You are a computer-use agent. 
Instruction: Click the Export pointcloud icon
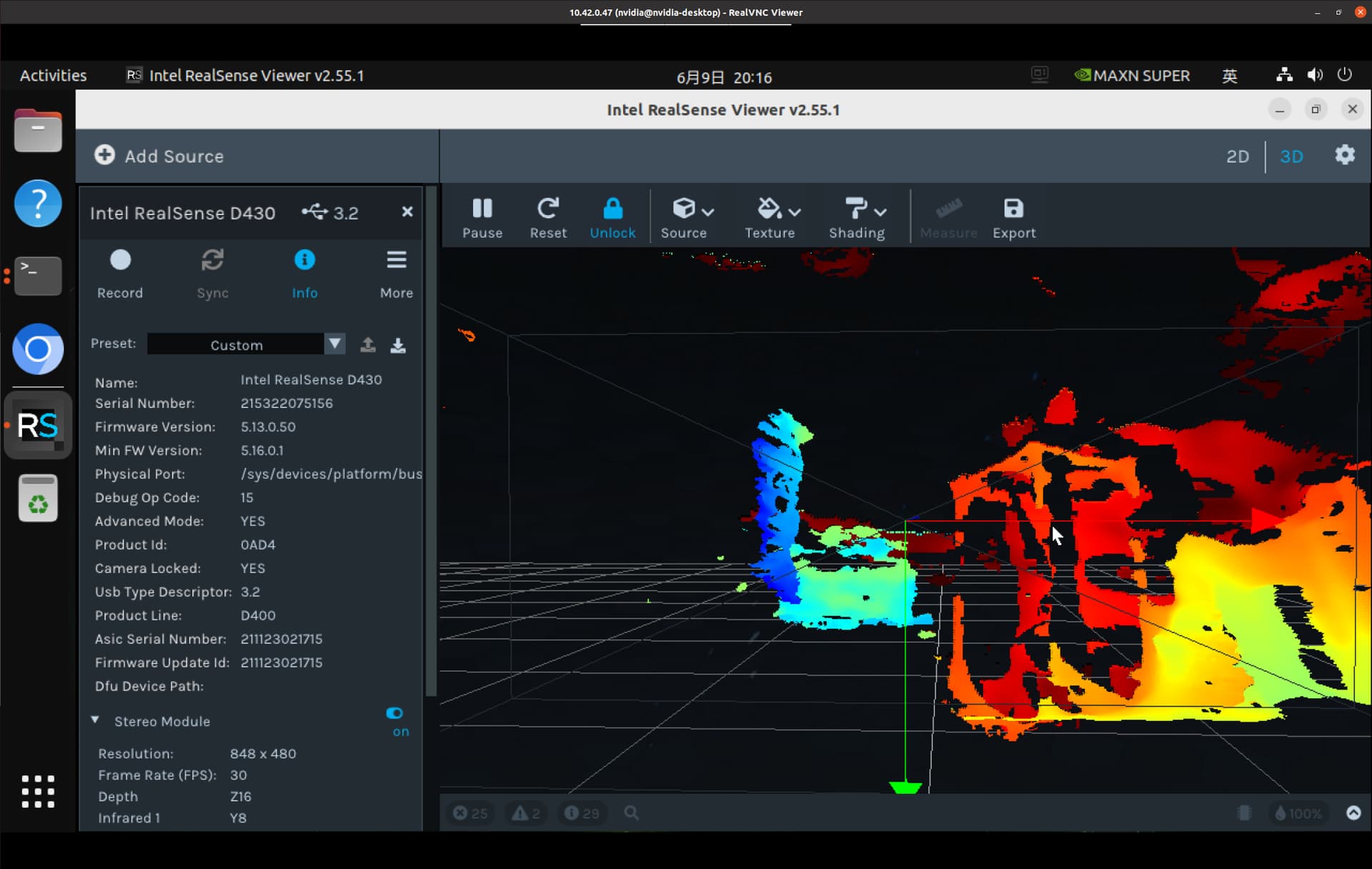click(1014, 209)
